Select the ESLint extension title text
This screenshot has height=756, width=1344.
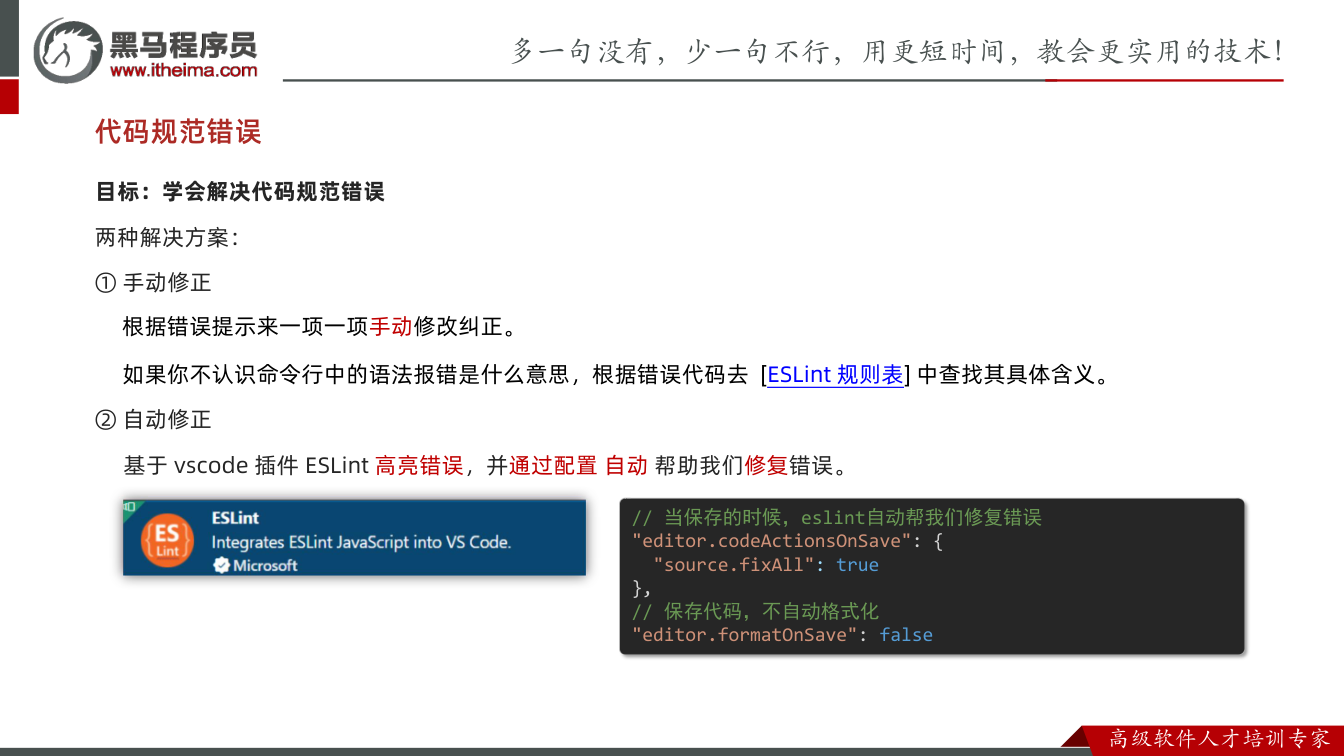coord(235,518)
